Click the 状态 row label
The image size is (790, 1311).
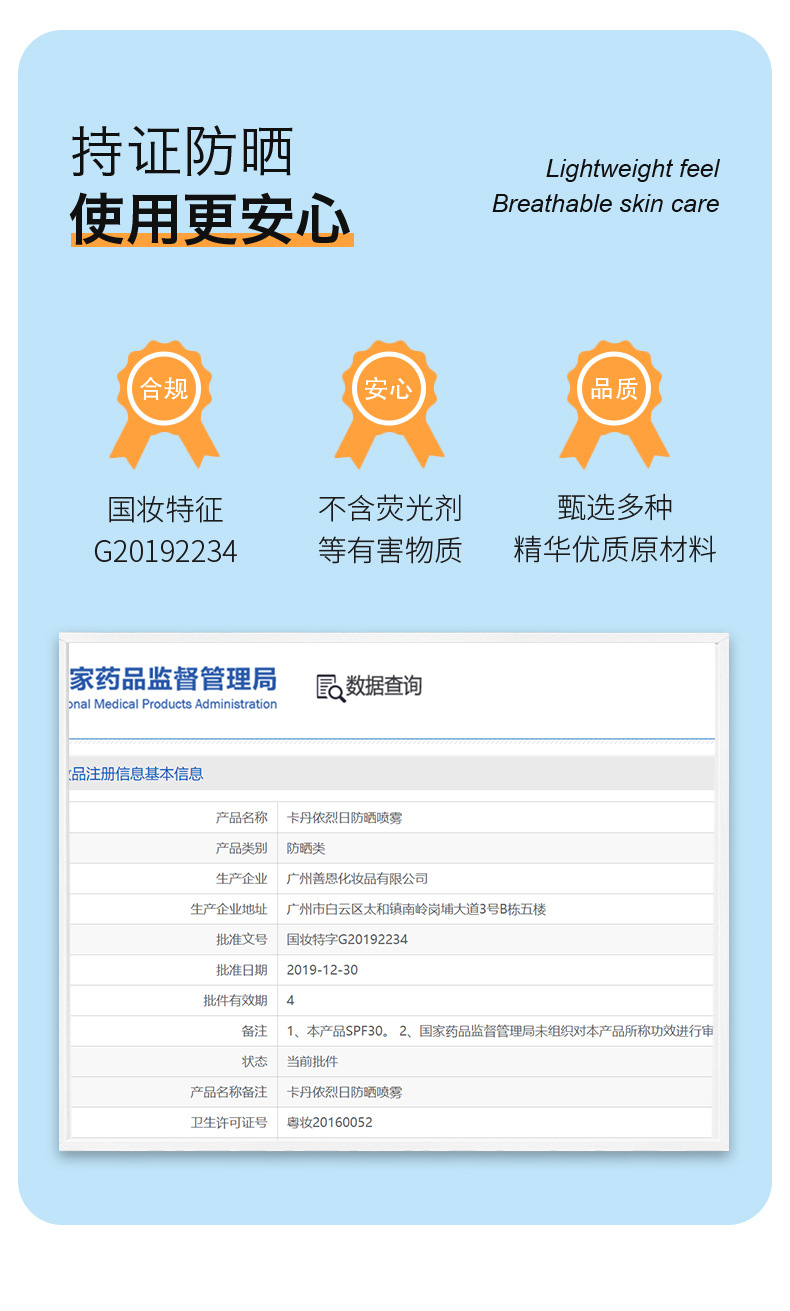point(254,1061)
